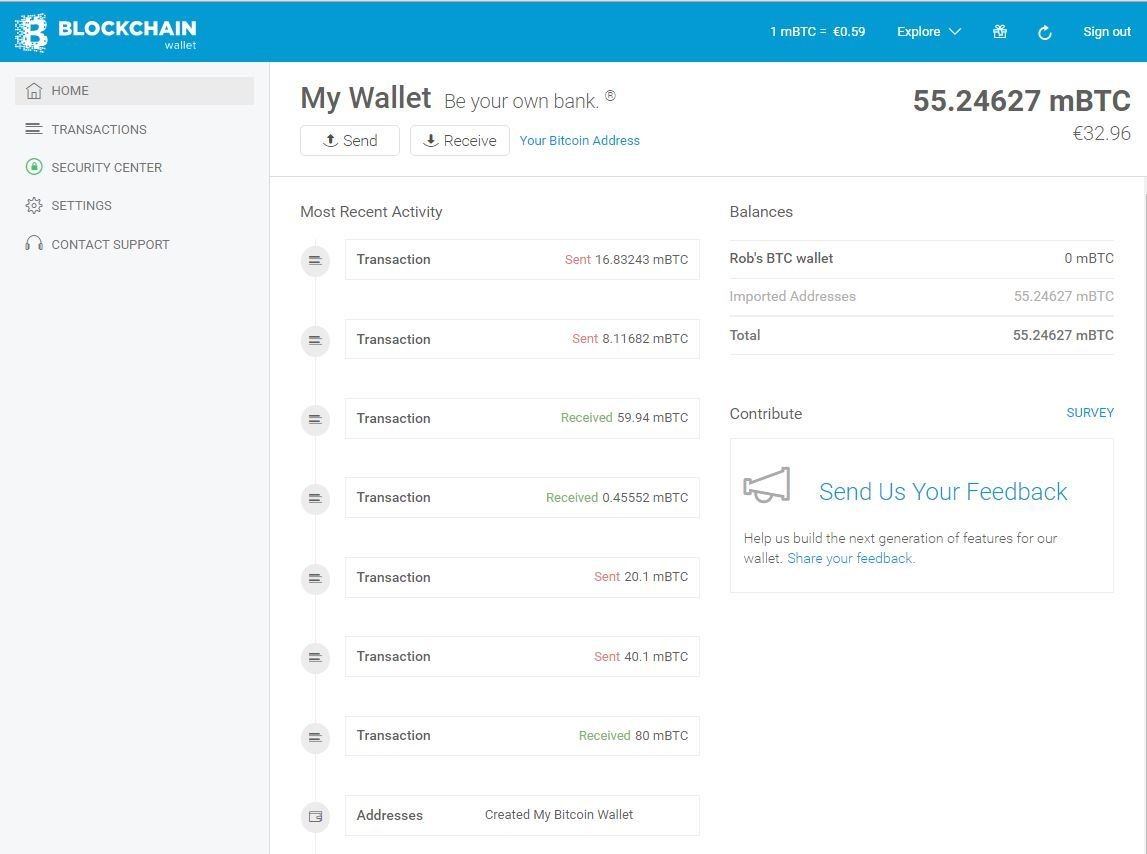Click icon beside Received 80 mBTC transaction
The image size is (1147, 854).
[x=315, y=737]
